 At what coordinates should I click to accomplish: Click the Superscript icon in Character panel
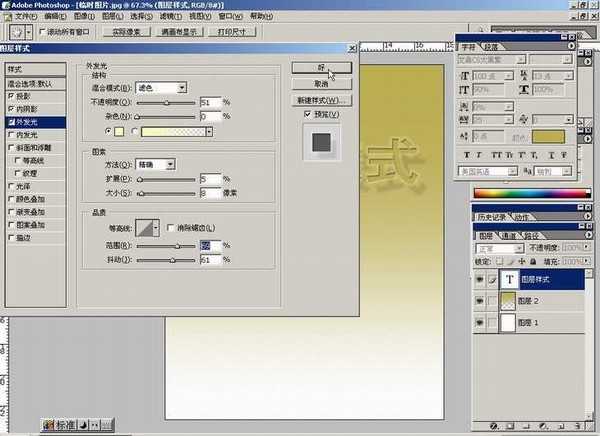[x=522, y=155]
